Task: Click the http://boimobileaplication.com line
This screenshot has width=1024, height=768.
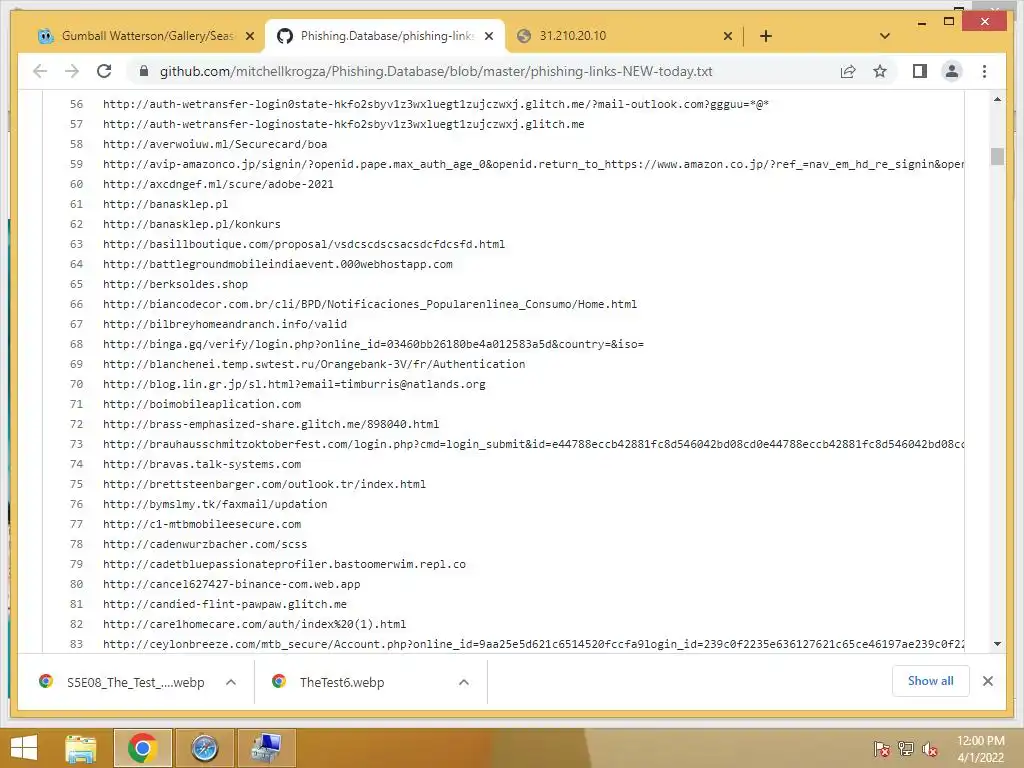Action: click(202, 404)
